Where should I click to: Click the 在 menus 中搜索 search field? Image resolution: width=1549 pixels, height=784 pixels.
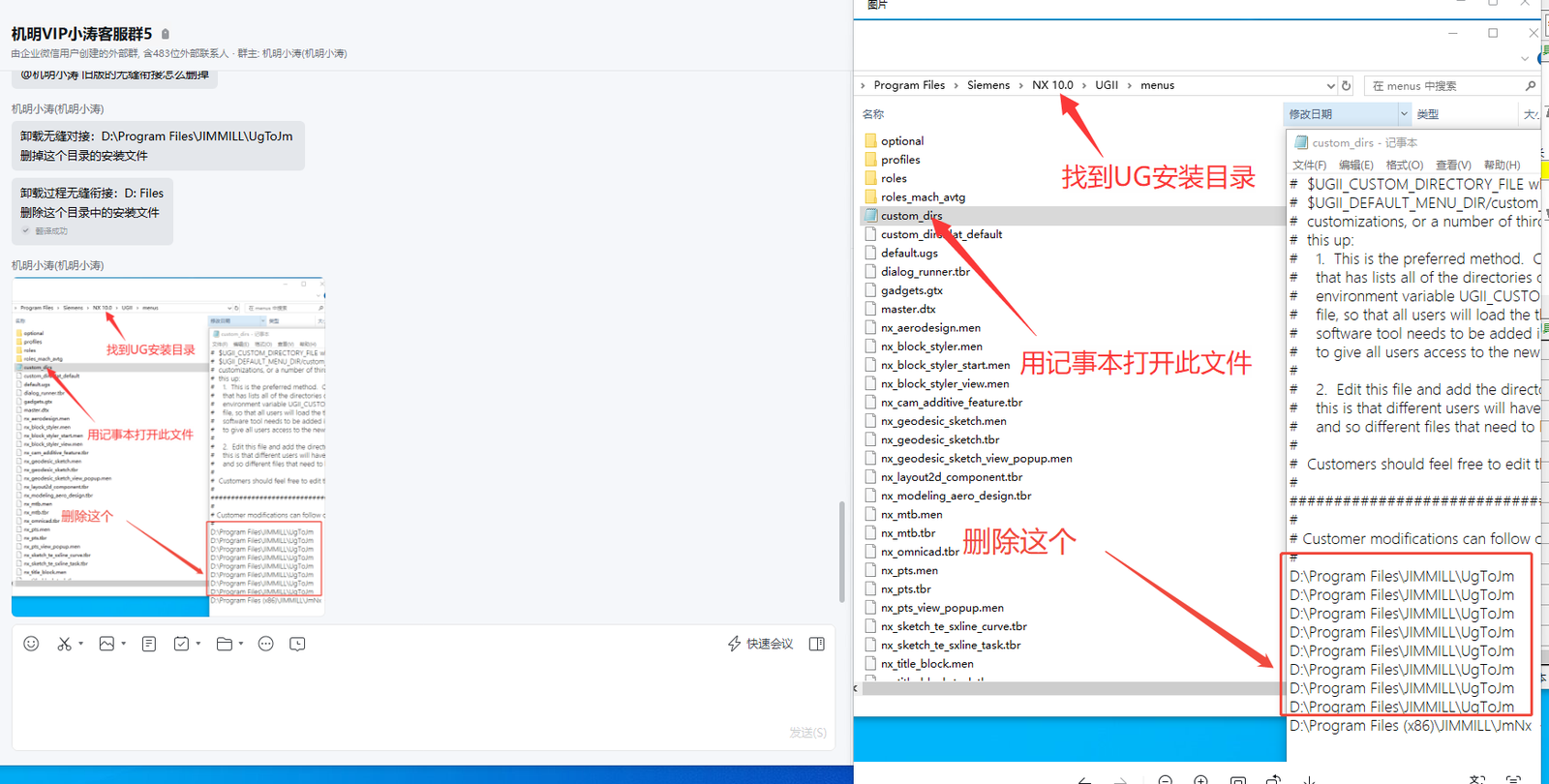1452,85
